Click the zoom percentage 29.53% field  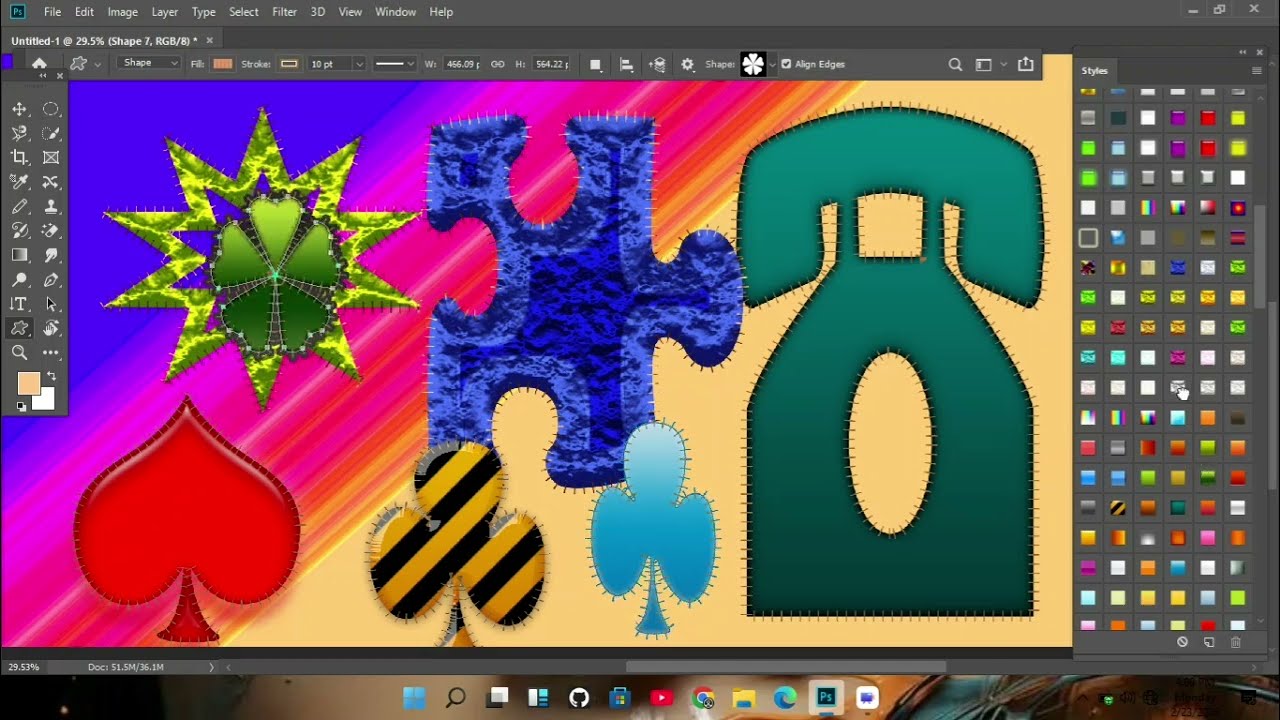click(24, 667)
